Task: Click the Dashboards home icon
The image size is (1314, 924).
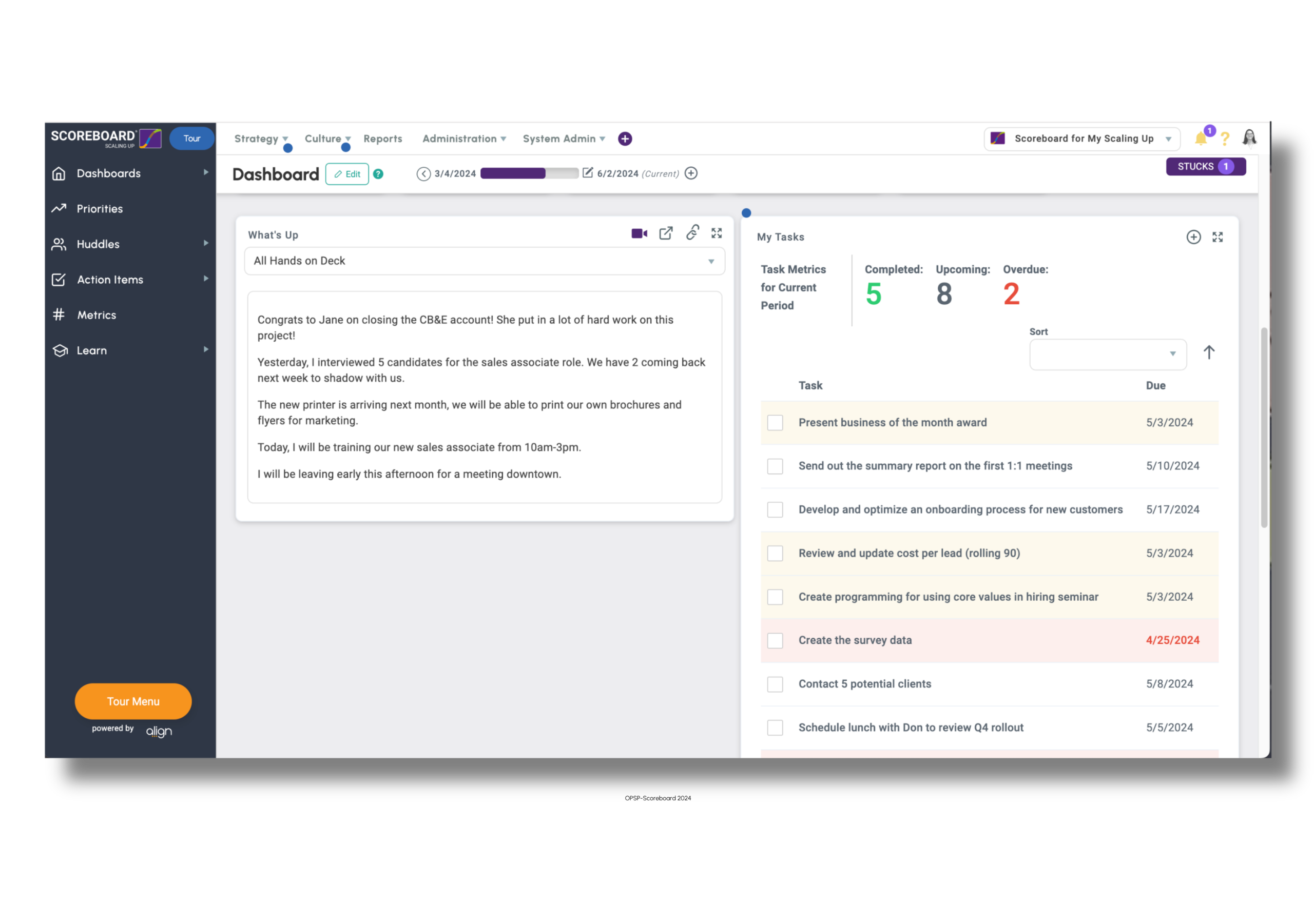Action: pyautogui.click(x=59, y=173)
